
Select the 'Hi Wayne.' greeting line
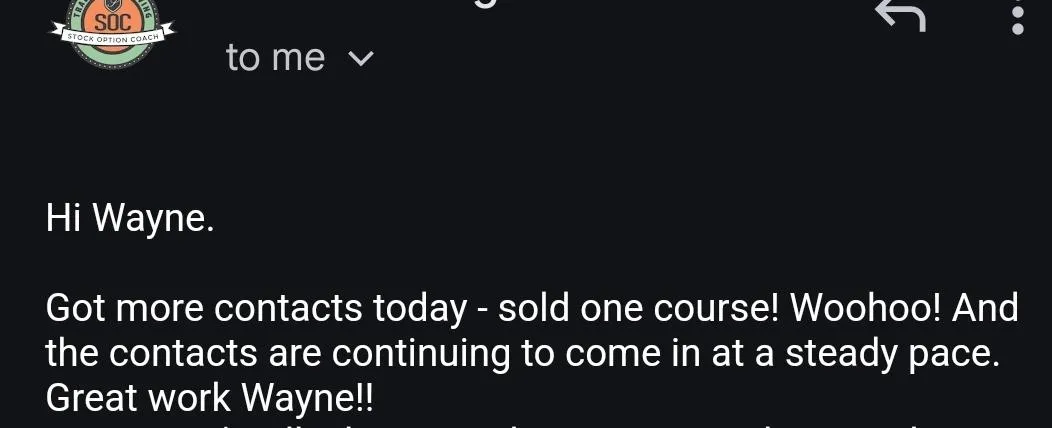[x=130, y=219]
